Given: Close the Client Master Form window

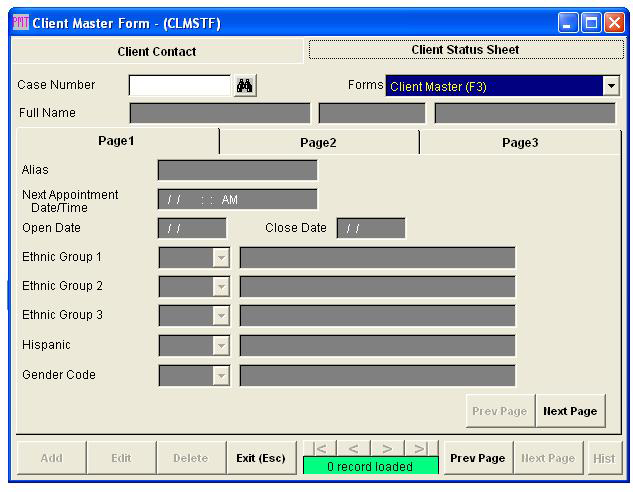Looking at the screenshot, I should (x=614, y=23).
